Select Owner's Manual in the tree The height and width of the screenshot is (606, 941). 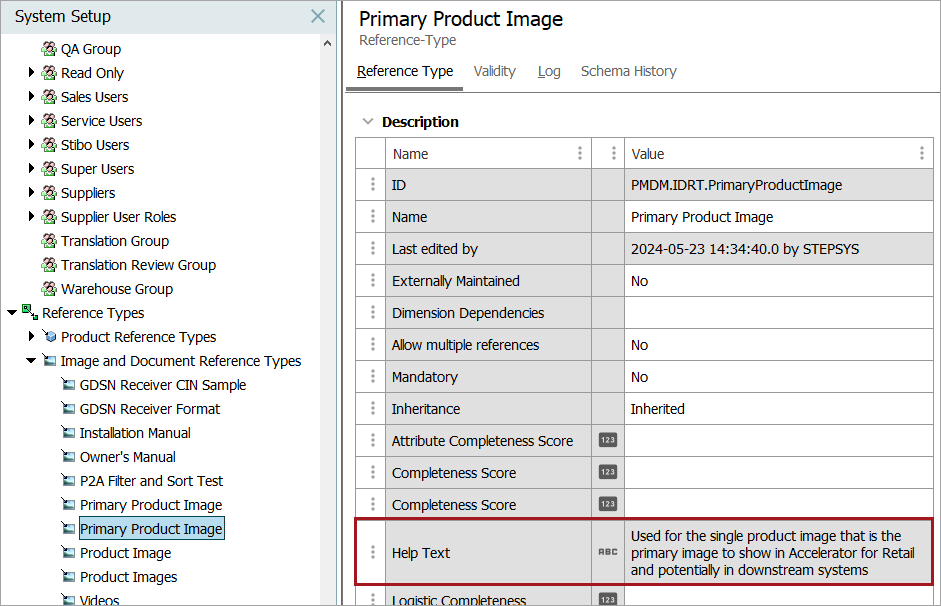click(x=127, y=457)
